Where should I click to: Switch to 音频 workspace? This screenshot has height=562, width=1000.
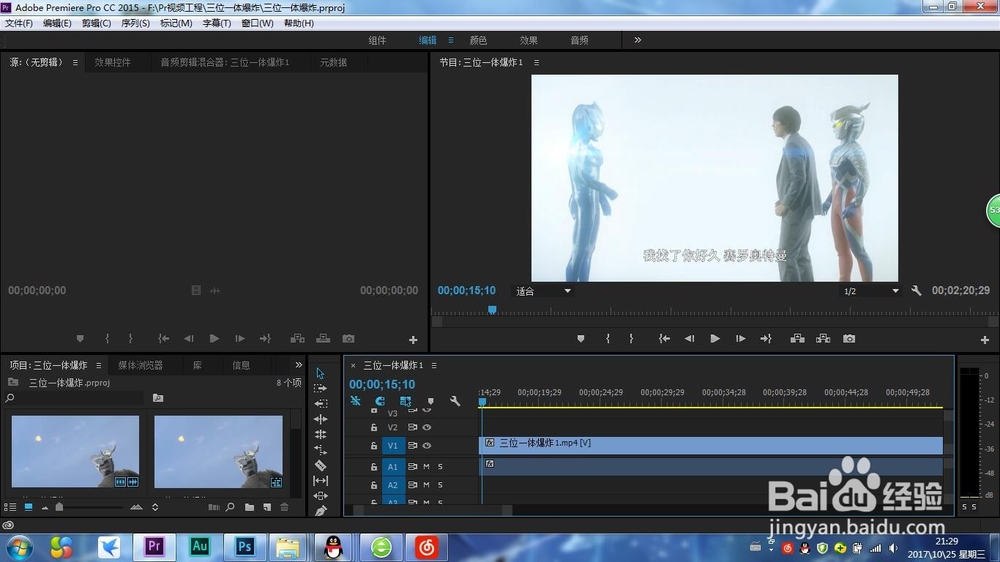coord(579,40)
